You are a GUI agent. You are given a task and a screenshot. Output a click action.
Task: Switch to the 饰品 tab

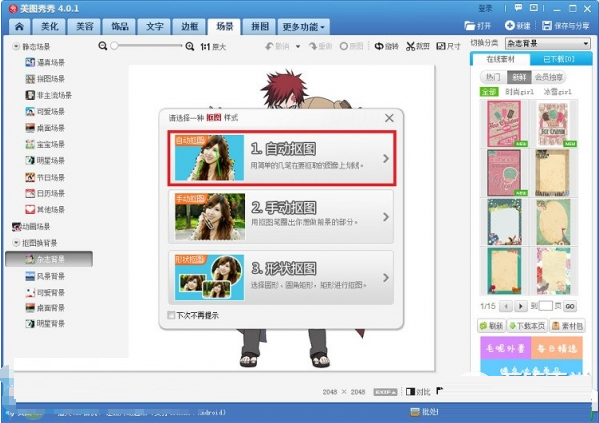point(120,26)
